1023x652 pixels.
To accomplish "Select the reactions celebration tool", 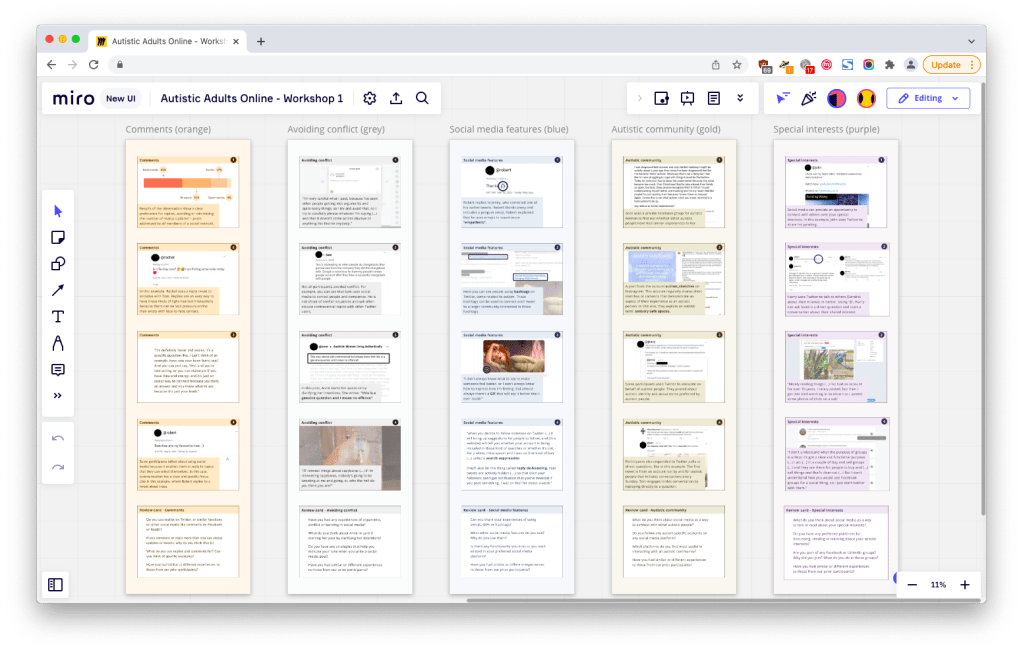I will click(810, 97).
